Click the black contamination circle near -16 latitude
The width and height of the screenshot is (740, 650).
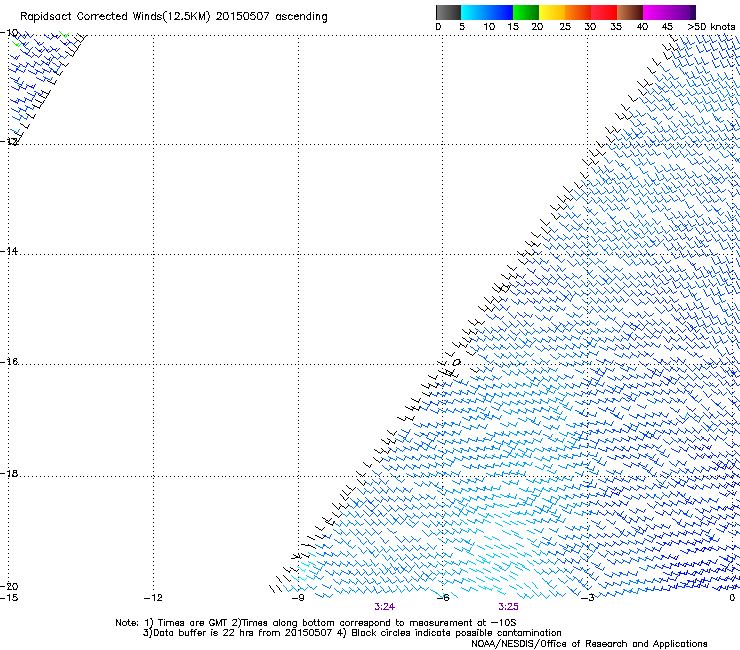point(456,363)
